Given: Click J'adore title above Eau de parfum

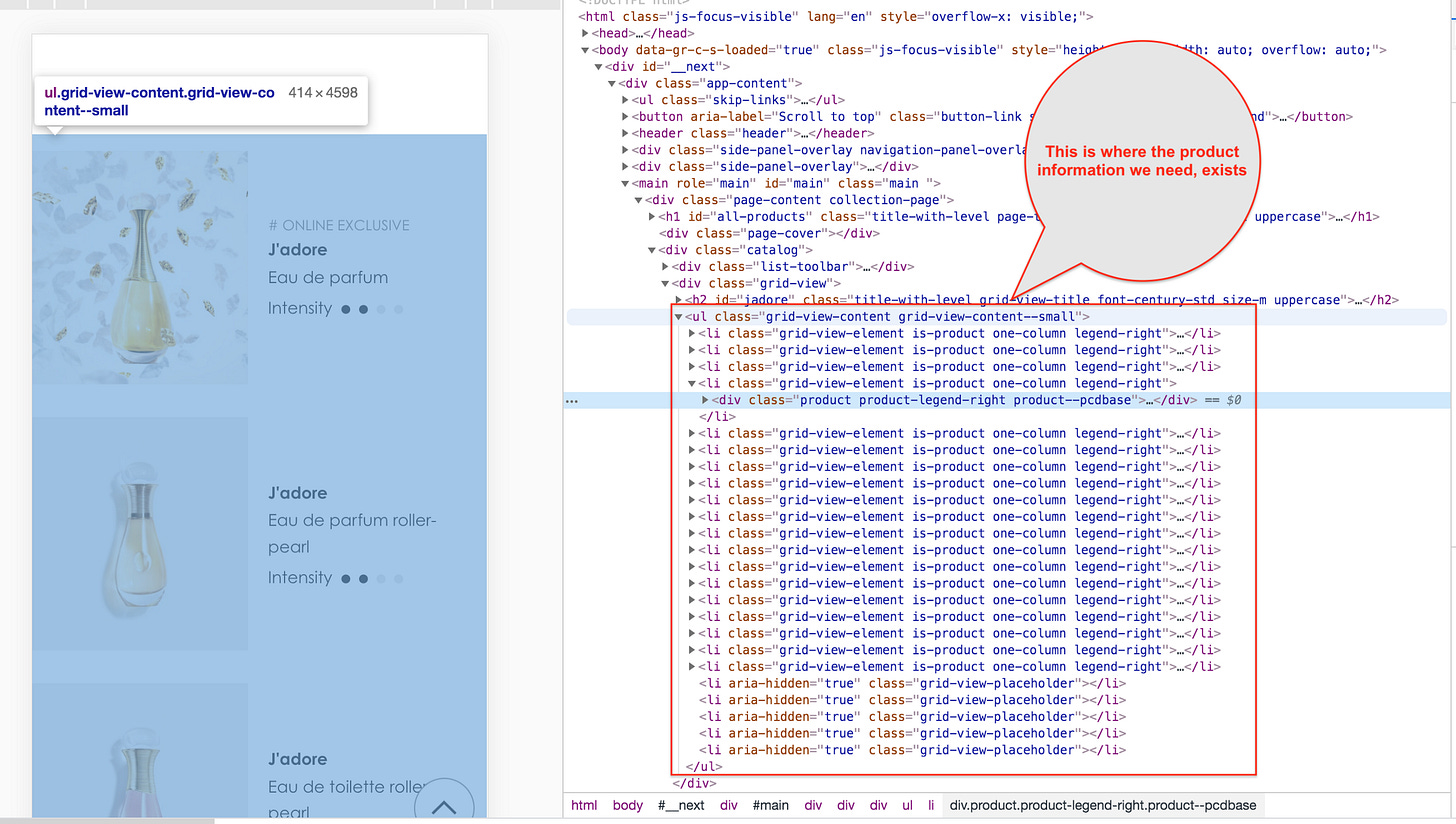Looking at the screenshot, I should tap(297, 250).
